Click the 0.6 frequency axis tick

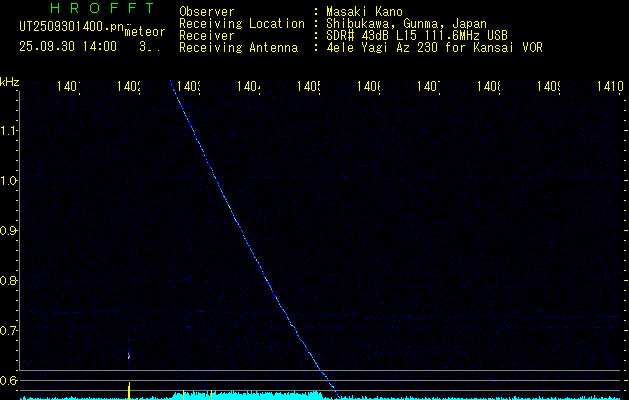[x=10, y=380]
